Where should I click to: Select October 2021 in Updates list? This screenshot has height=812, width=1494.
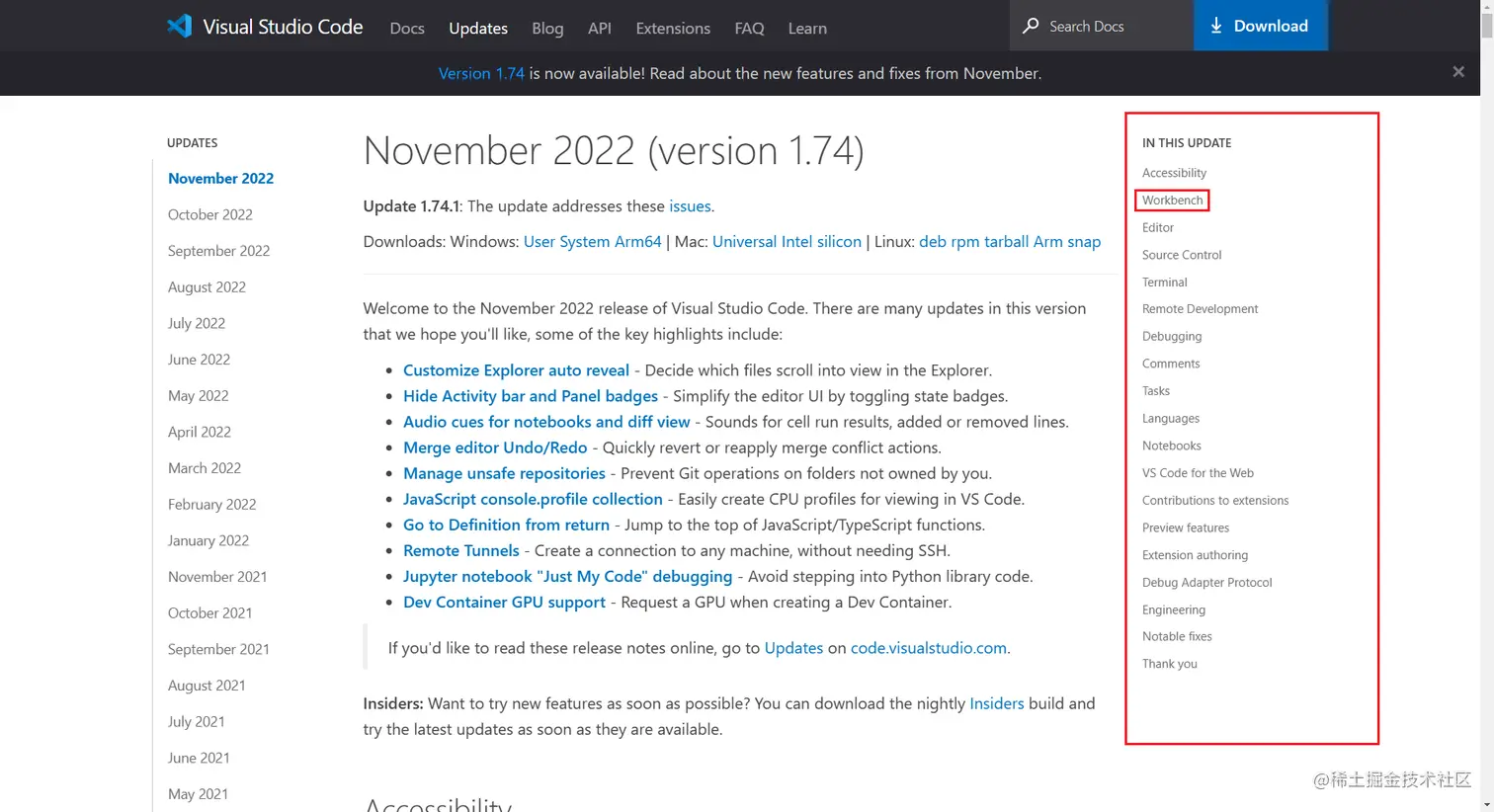point(209,613)
